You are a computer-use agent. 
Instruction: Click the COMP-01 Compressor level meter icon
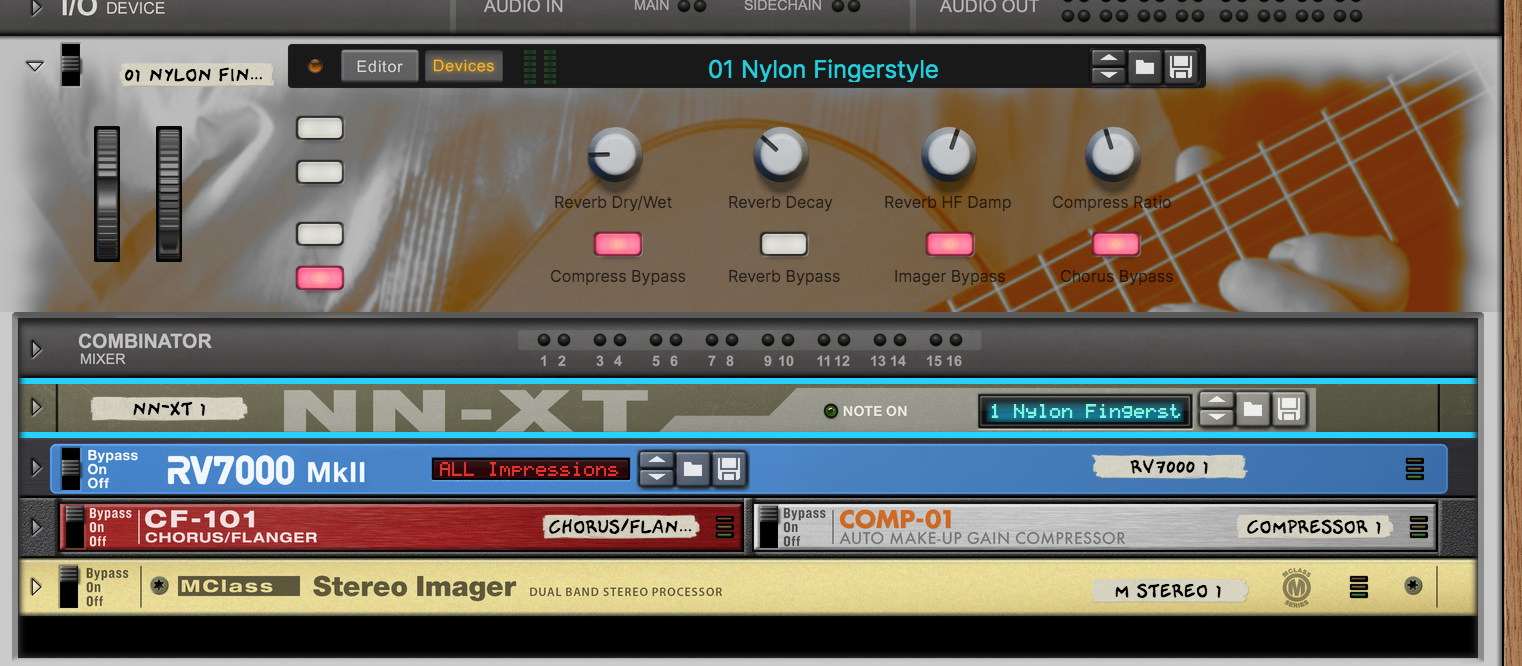click(x=1417, y=527)
